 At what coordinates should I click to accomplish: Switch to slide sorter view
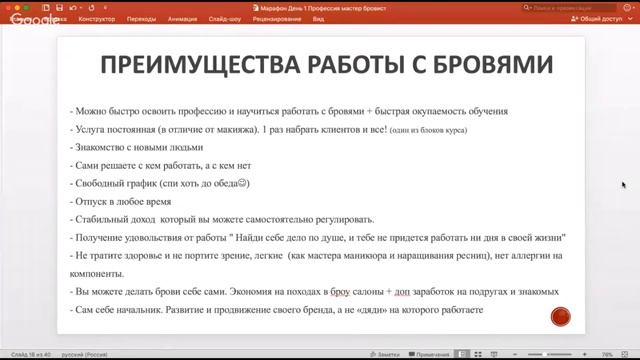point(478,354)
